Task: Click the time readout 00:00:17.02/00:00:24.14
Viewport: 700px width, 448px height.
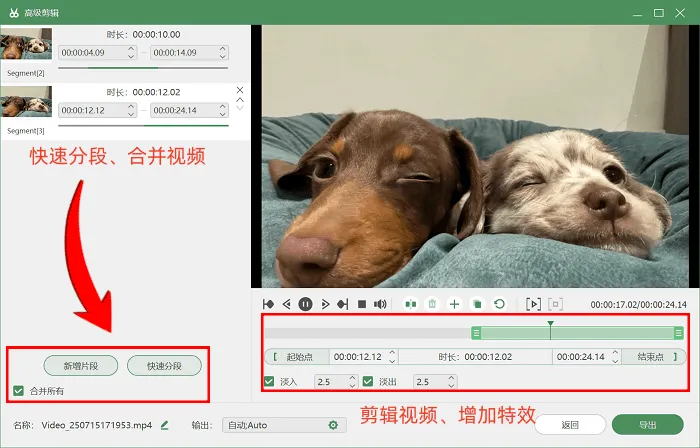Action: pos(638,305)
